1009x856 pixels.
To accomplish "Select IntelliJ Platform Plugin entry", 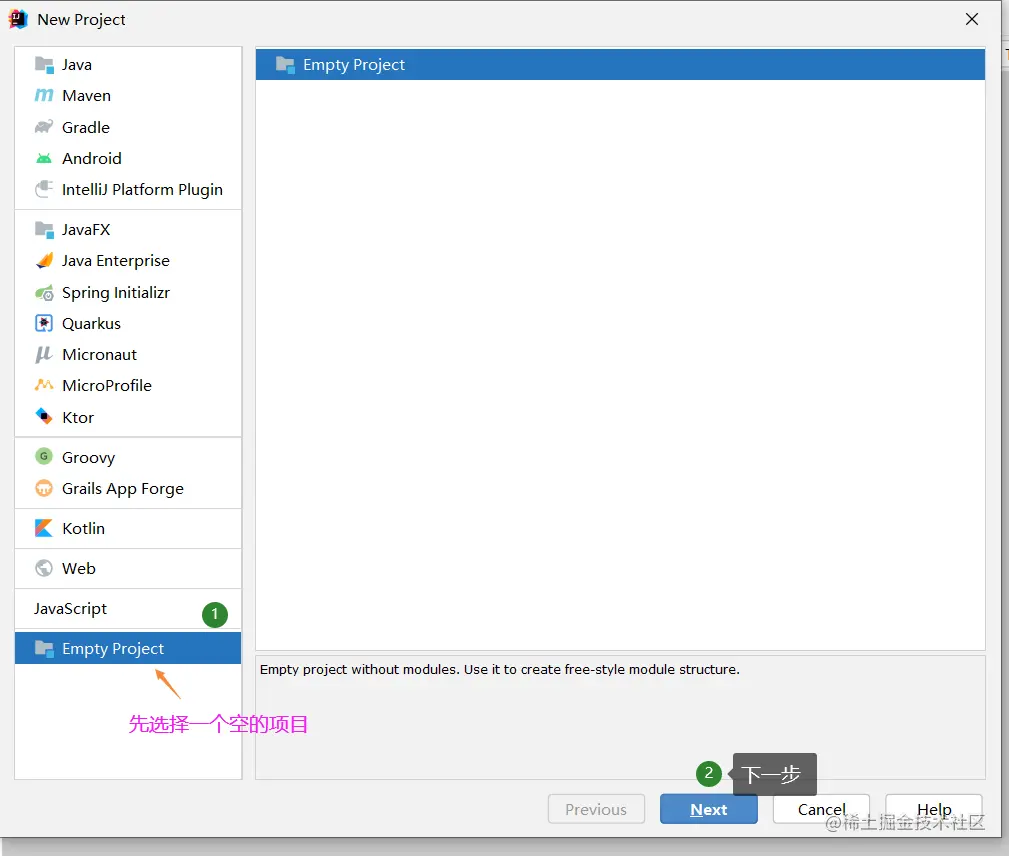I will click(x=128, y=189).
